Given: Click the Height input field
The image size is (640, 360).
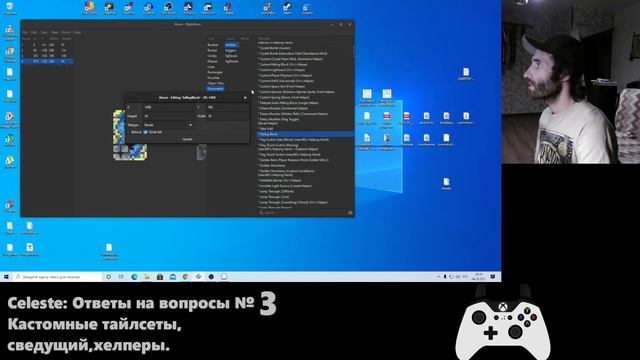Looking at the screenshot, I should click(168, 116).
